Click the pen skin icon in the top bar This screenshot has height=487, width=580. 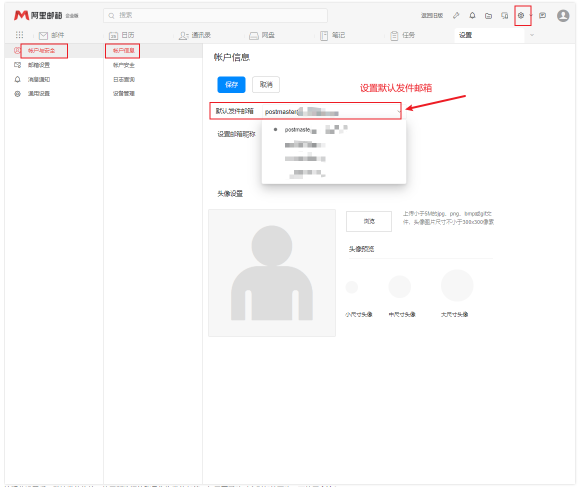pos(456,16)
